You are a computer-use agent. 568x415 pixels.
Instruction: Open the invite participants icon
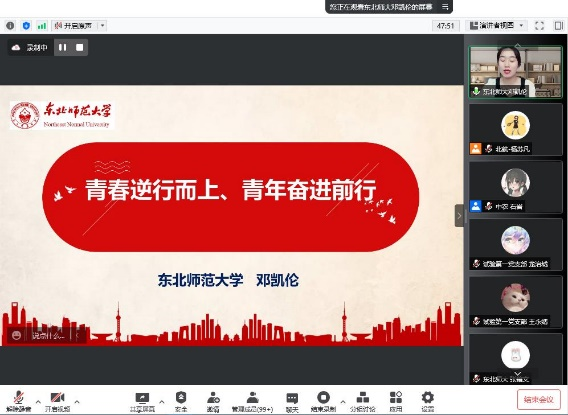tap(213, 401)
